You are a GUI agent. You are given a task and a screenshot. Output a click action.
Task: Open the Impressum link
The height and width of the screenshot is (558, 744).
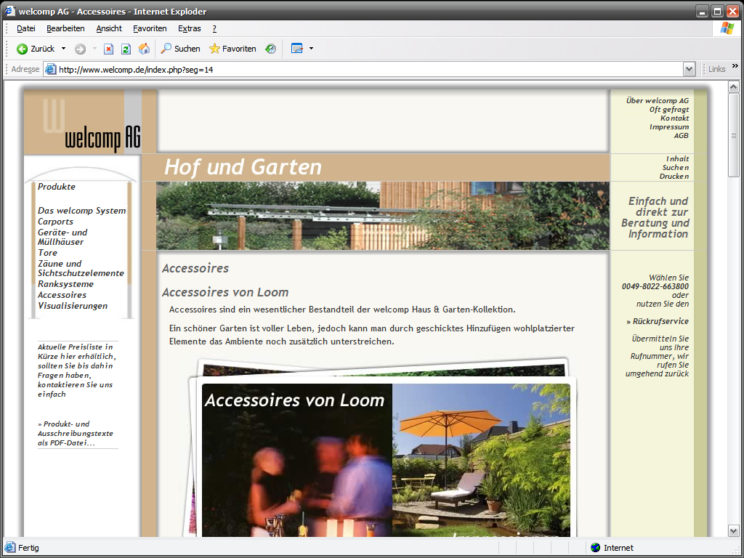pos(669,127)
